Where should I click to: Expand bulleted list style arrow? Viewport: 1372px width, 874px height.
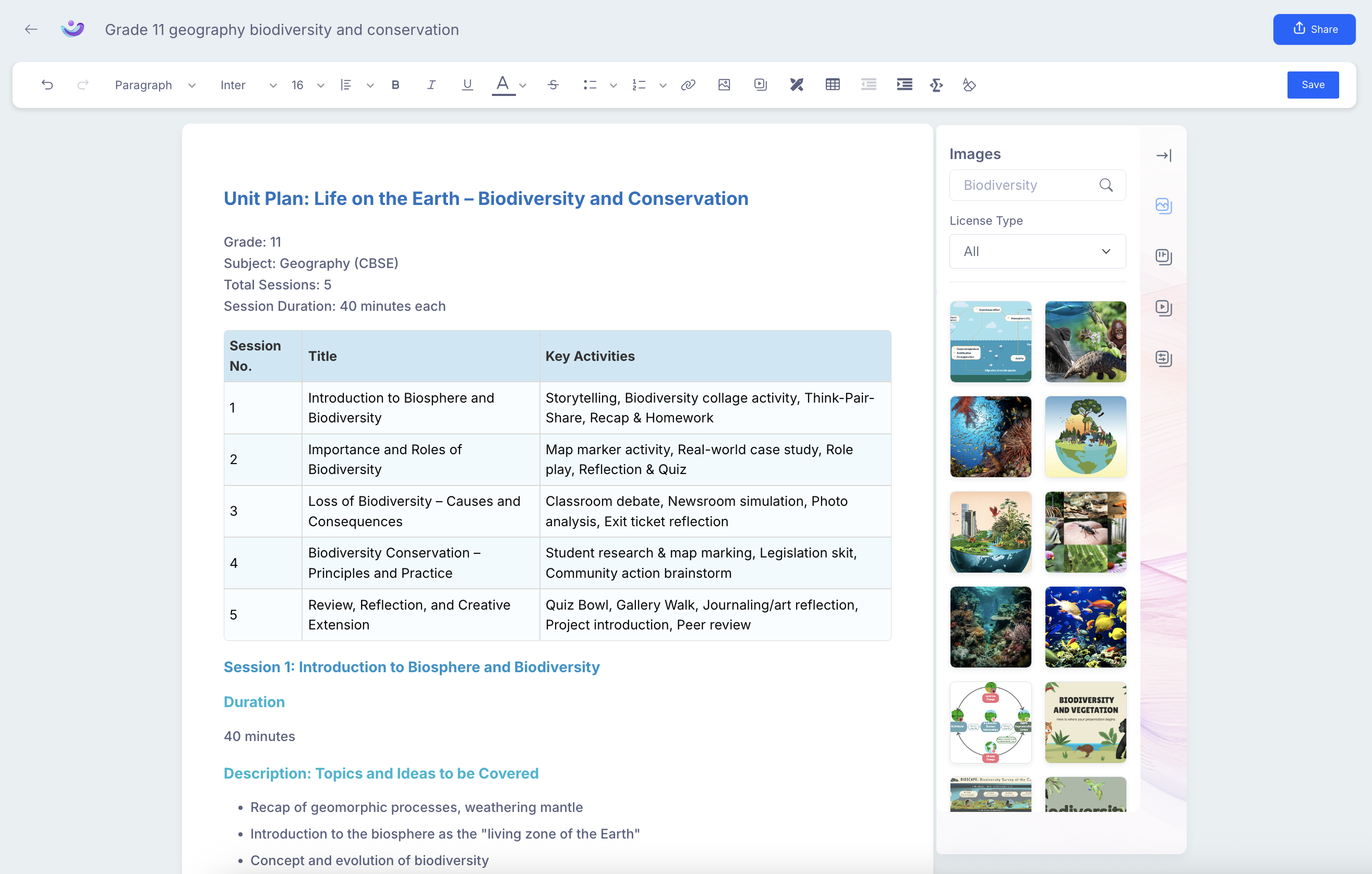tap(613, 86)
